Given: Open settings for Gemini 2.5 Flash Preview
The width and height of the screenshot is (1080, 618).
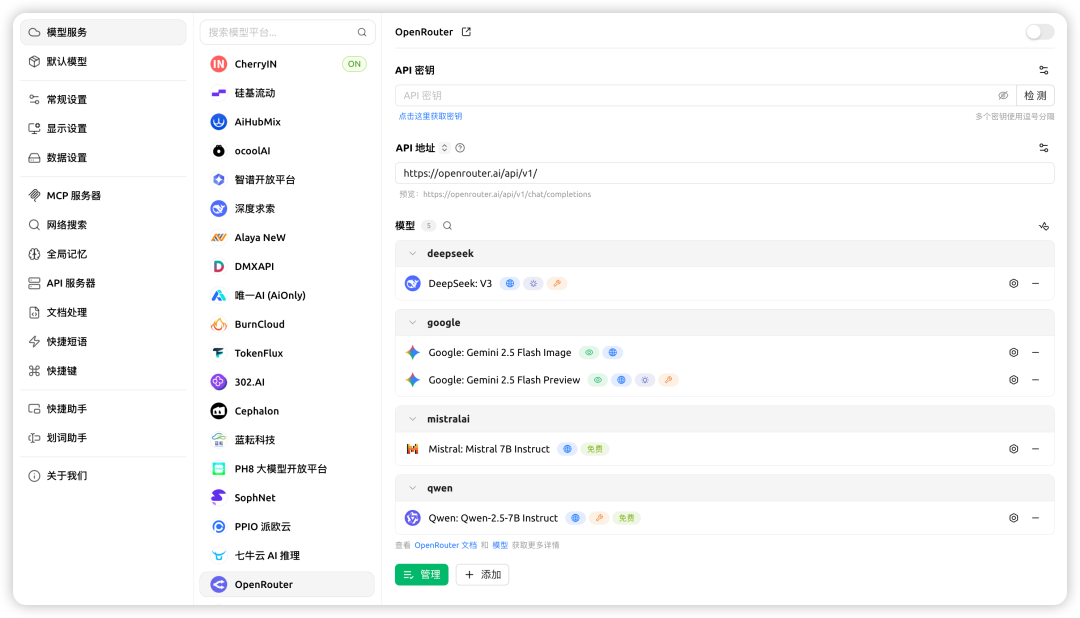Looking at the screenshot, I should point(1013,380).
